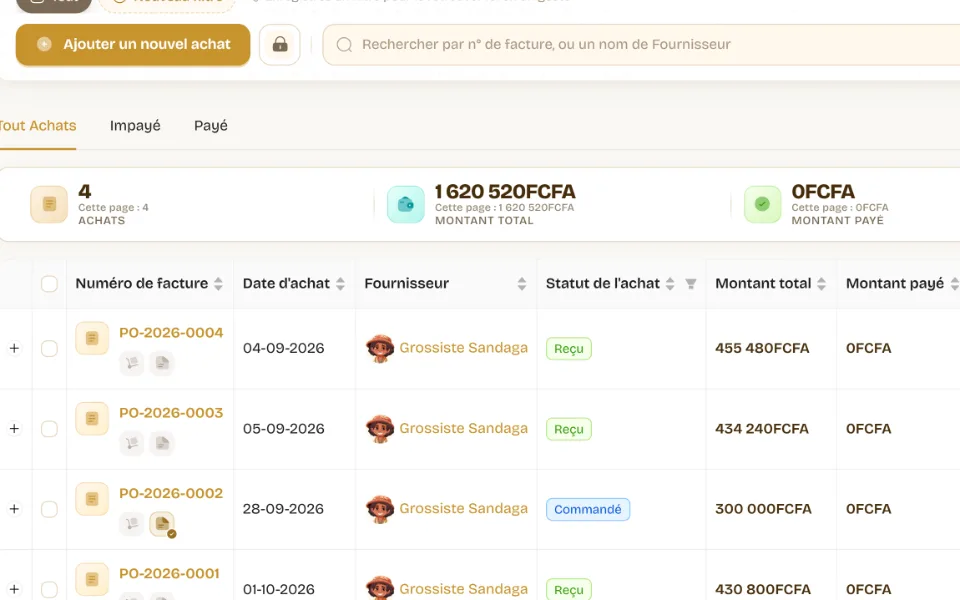The height and width of the screenshot is (600, 960).
Task: Tick the checkbox for PO-2026-0003
Action: [49, 429]
